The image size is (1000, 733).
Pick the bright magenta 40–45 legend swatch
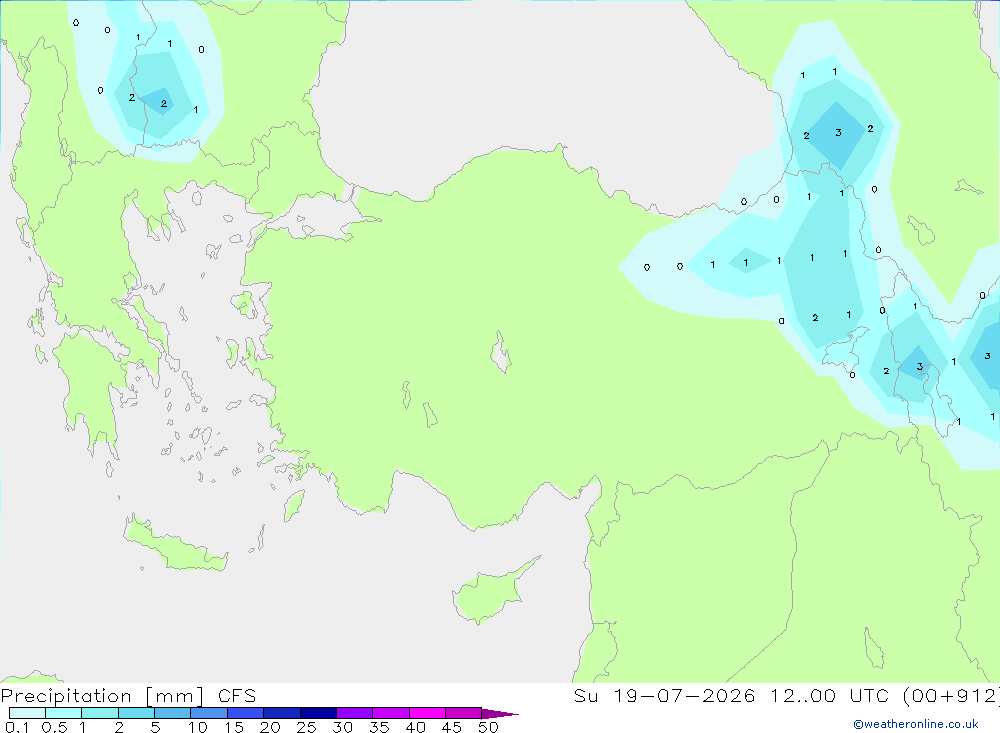(x=427, y=713)
